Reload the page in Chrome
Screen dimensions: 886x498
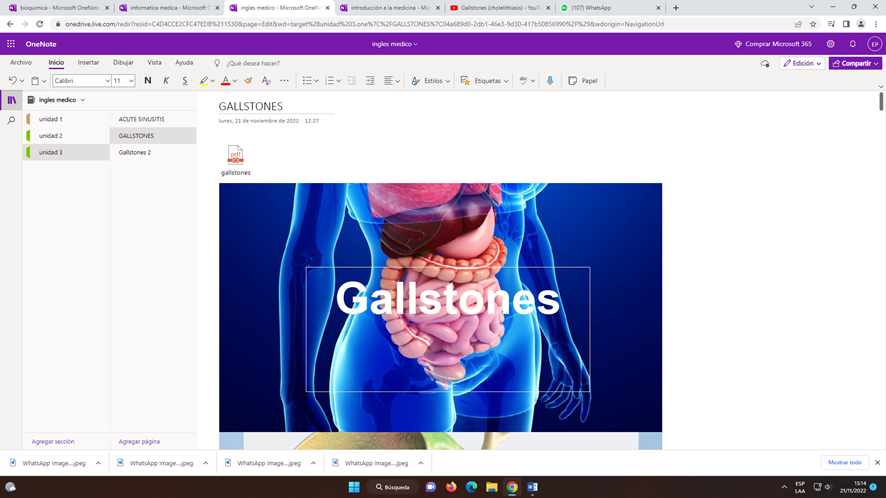tap(40, 24)
